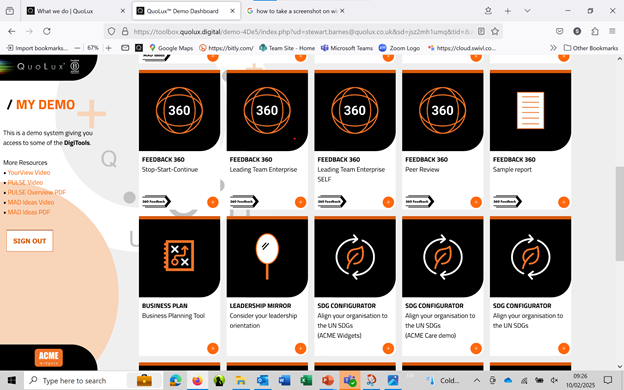Open the Feedback 360 Stop-Start-Continue tile image

click(179, 111)
